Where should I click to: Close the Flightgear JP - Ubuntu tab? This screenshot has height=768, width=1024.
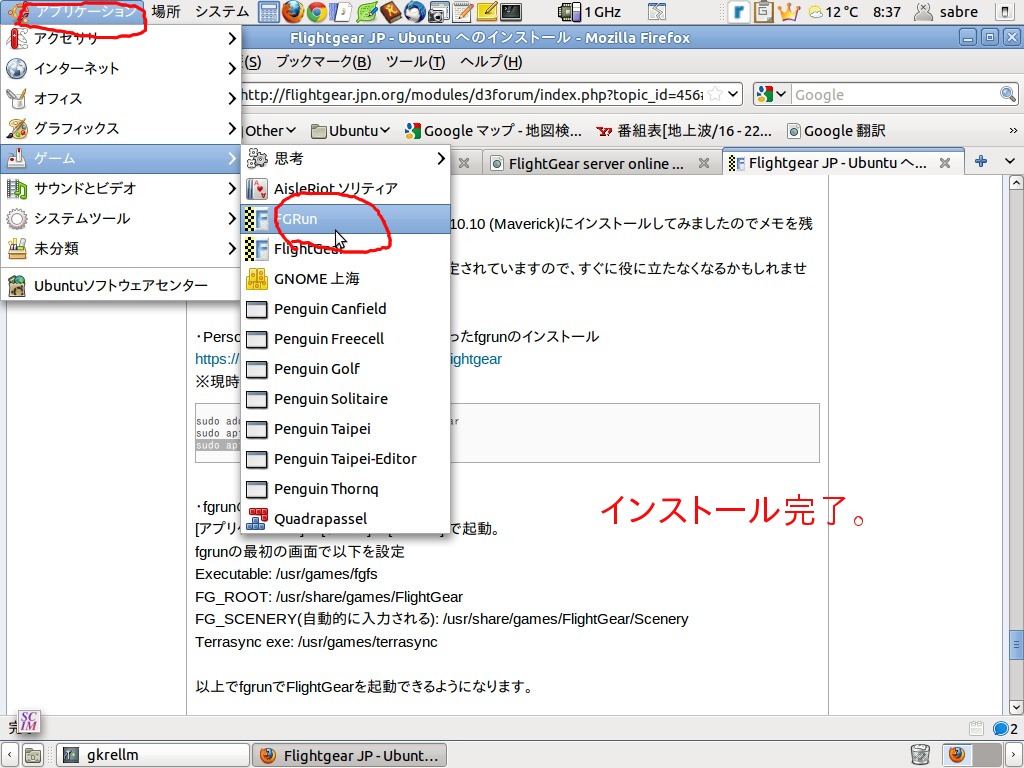coord(944,163)
